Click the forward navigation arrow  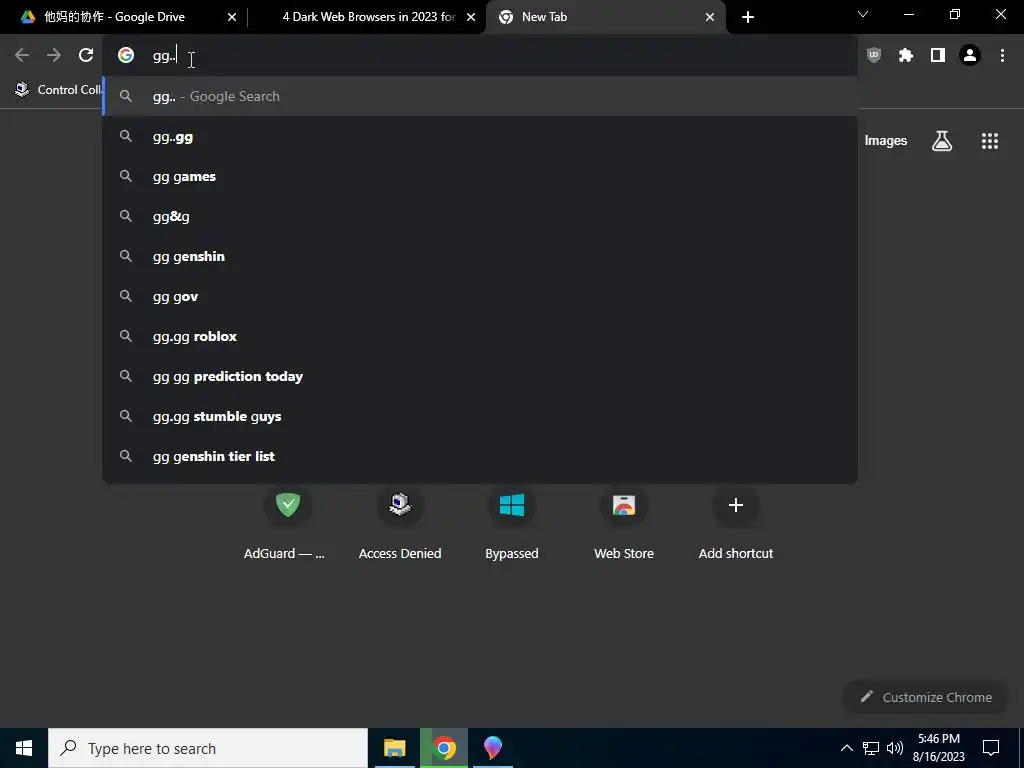(x=54, y=56)
